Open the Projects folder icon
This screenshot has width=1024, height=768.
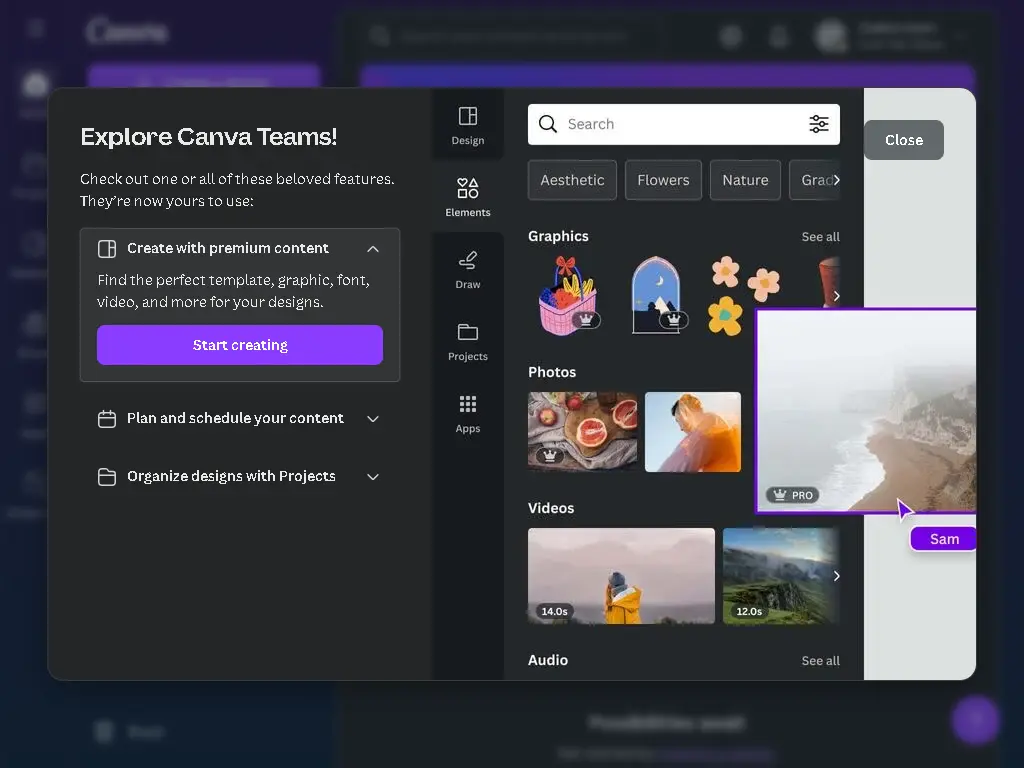[x=468, y=332]
